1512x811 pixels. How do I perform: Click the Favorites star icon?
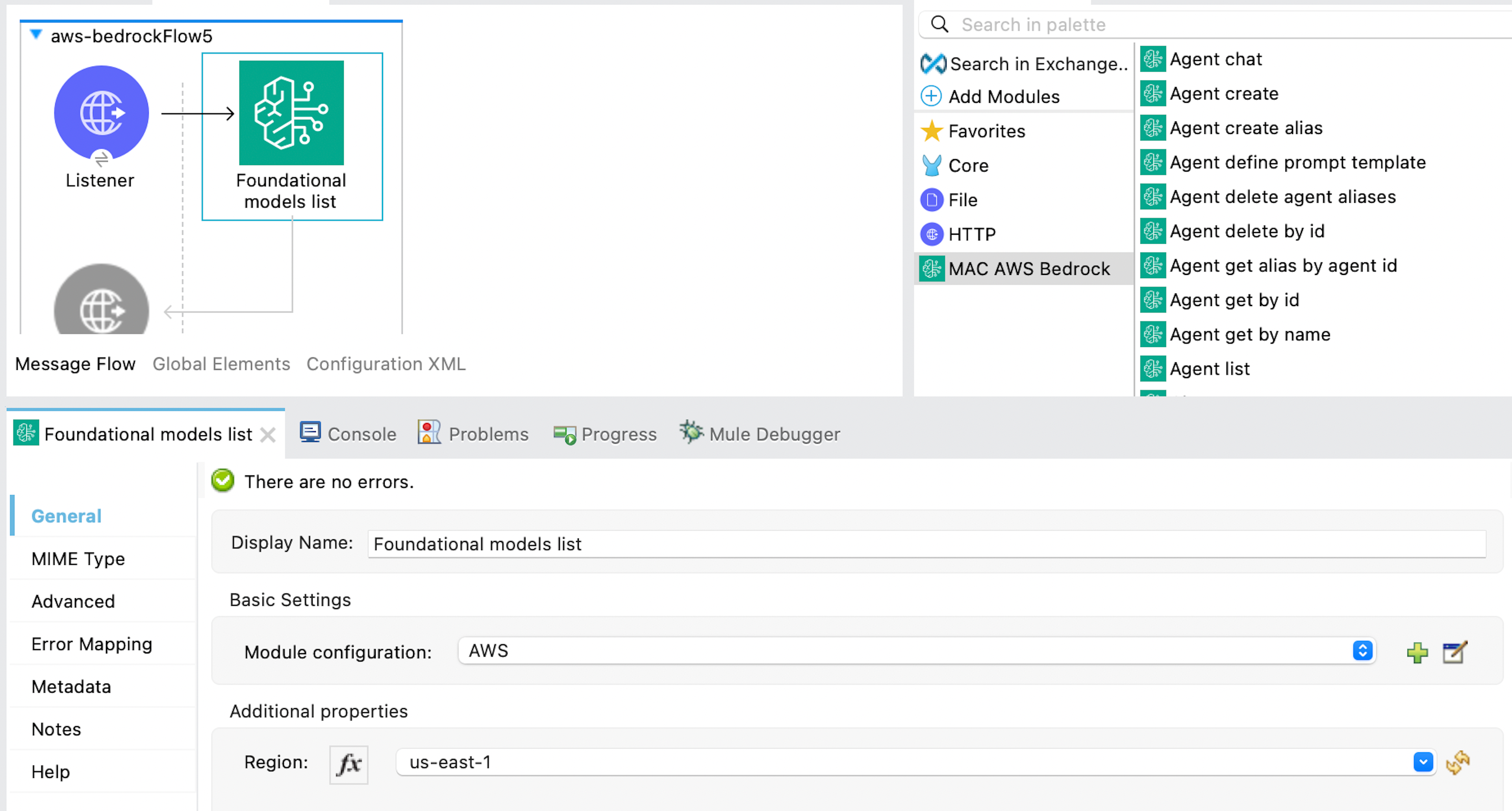[932, 131]
